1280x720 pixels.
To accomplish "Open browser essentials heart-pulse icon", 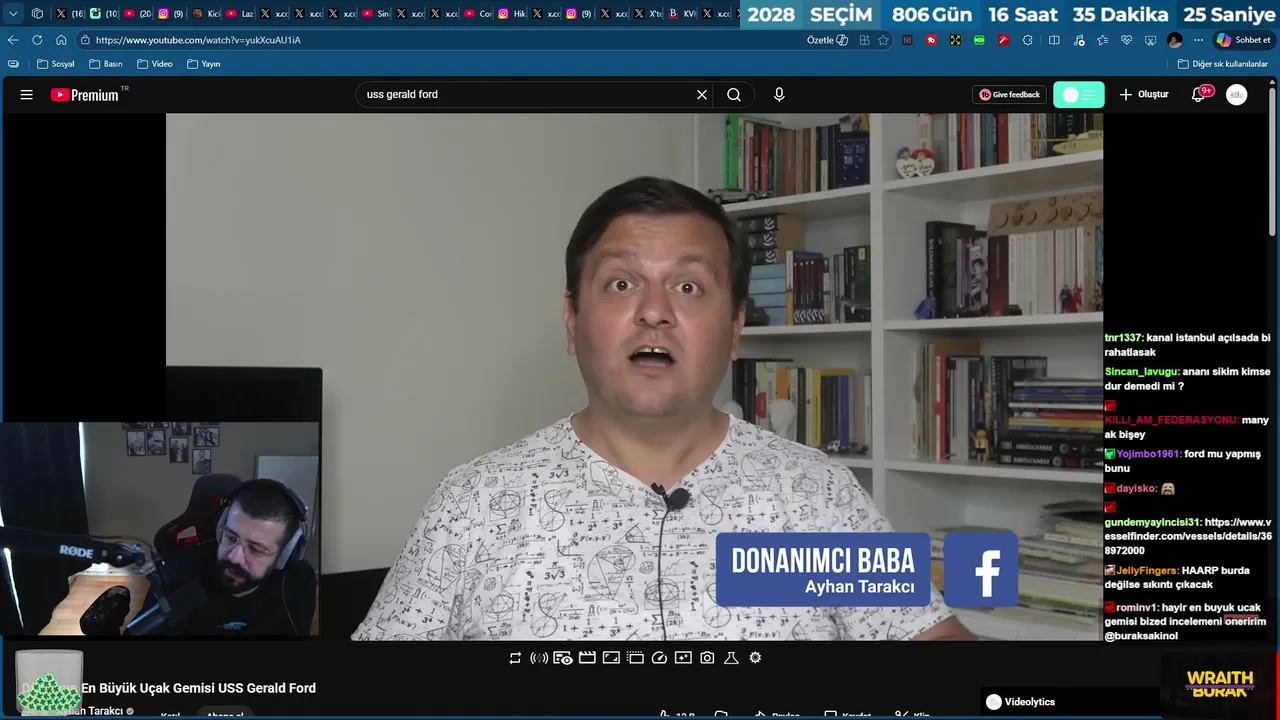I will point(1126,40).
